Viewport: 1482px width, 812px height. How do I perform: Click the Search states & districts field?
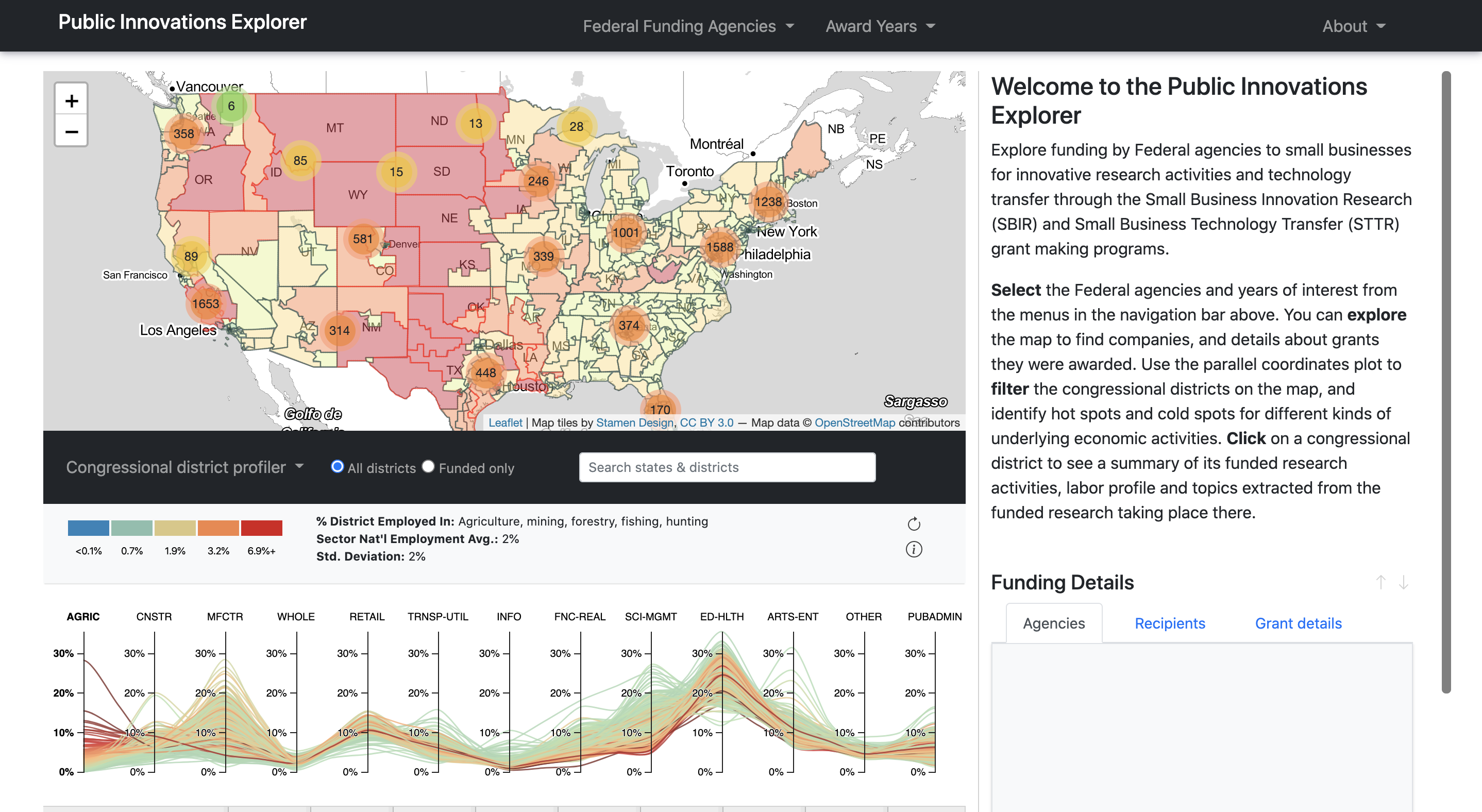727,467
